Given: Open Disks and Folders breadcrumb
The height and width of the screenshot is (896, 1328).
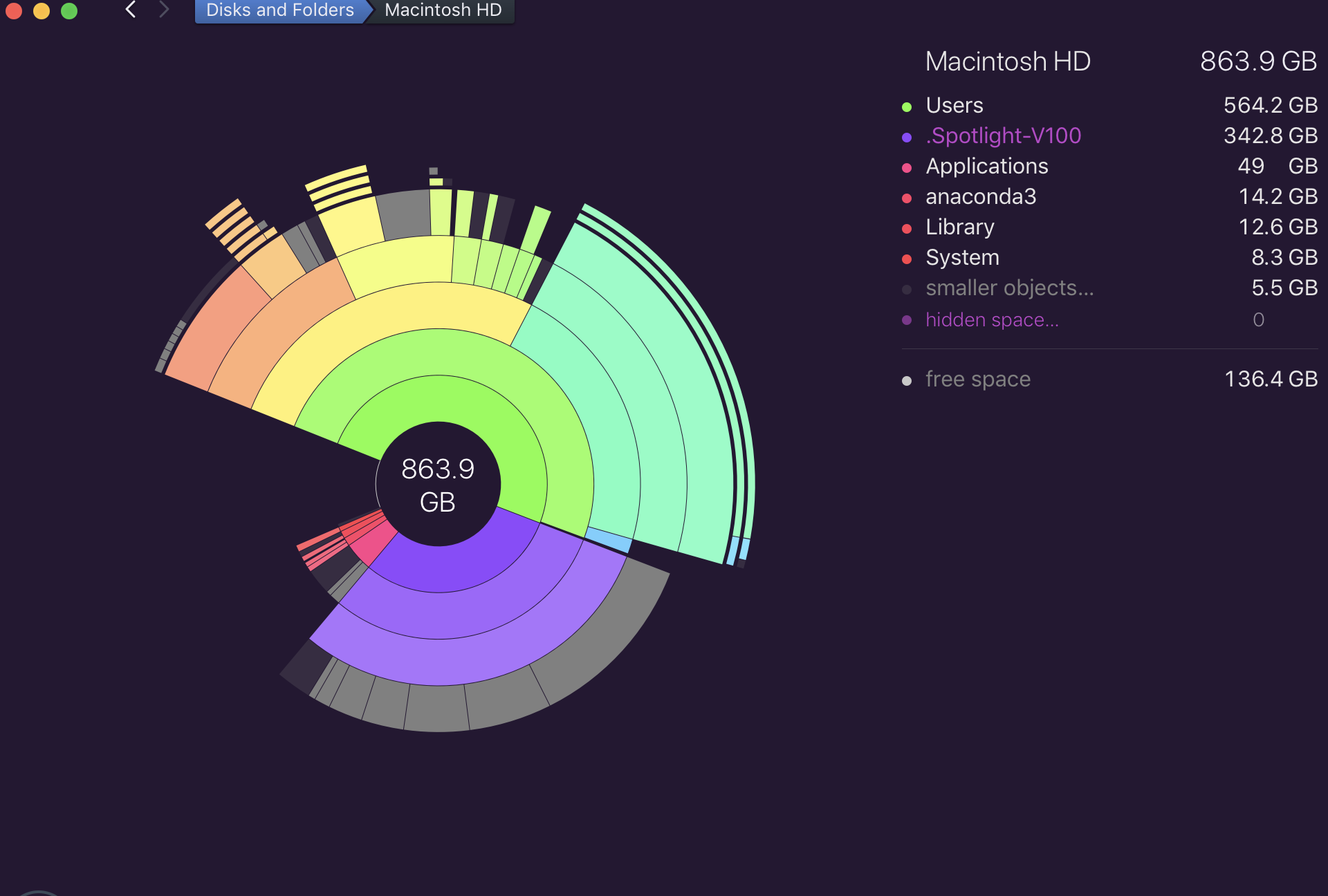Looking at the screenshot, I should [x=279, y=10].
